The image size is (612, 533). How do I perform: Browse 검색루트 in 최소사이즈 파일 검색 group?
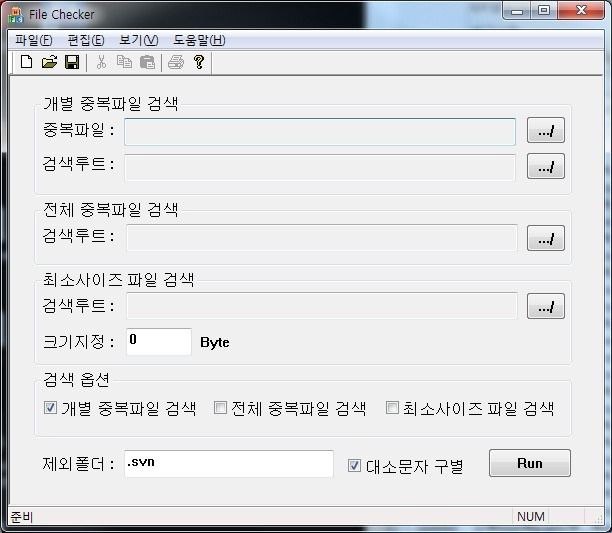pyautogui.click(x=546, y=306)
